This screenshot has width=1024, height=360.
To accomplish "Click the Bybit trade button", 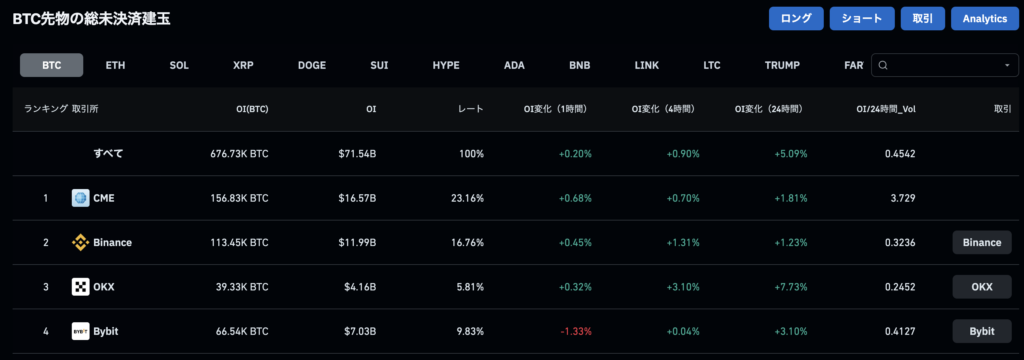I will [x=982, y=331].
